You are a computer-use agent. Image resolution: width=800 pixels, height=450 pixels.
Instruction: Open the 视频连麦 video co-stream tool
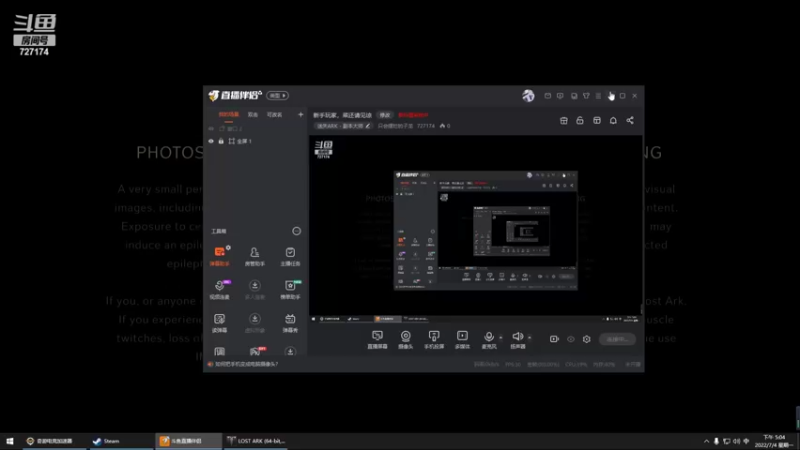point(219,289)
